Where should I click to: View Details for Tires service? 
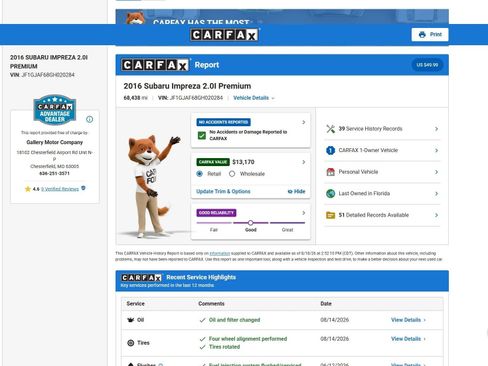(408, 339)
